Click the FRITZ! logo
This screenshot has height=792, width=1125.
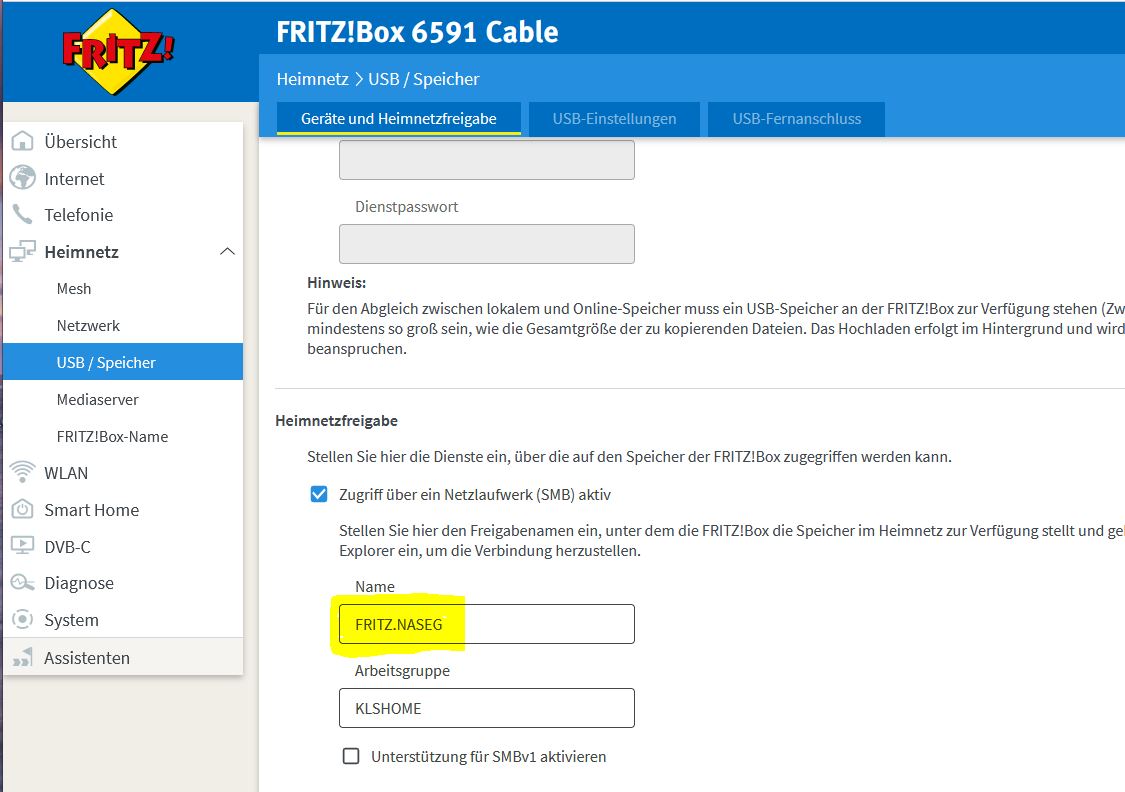(118, 52)
